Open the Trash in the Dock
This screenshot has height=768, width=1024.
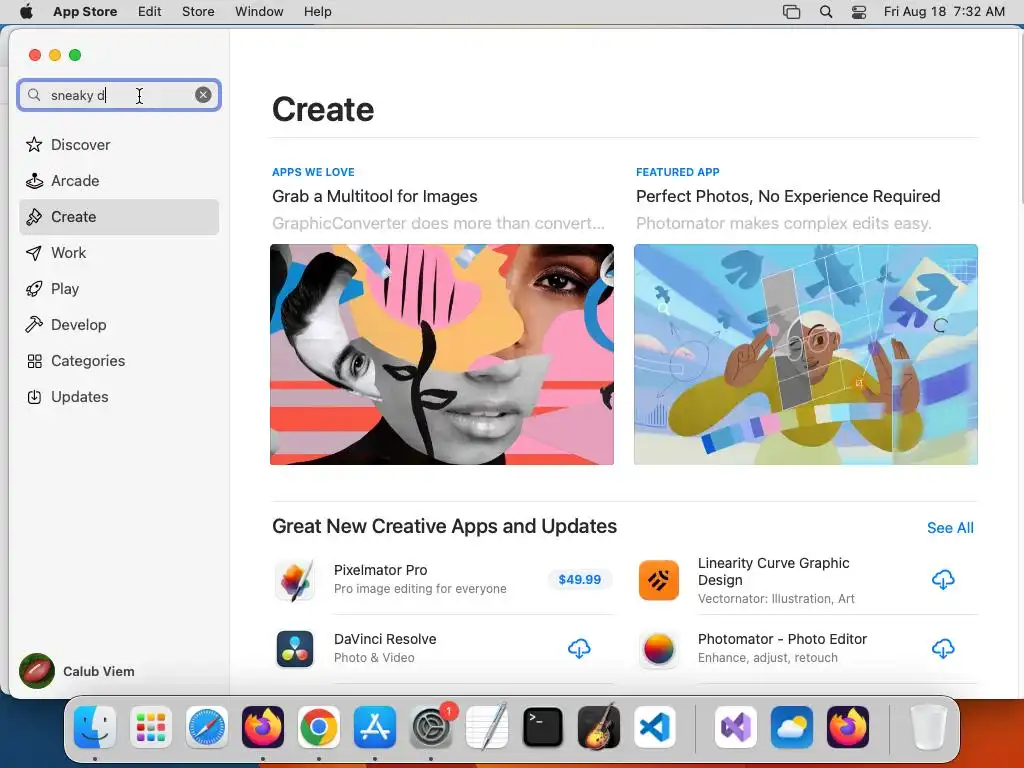929,727
